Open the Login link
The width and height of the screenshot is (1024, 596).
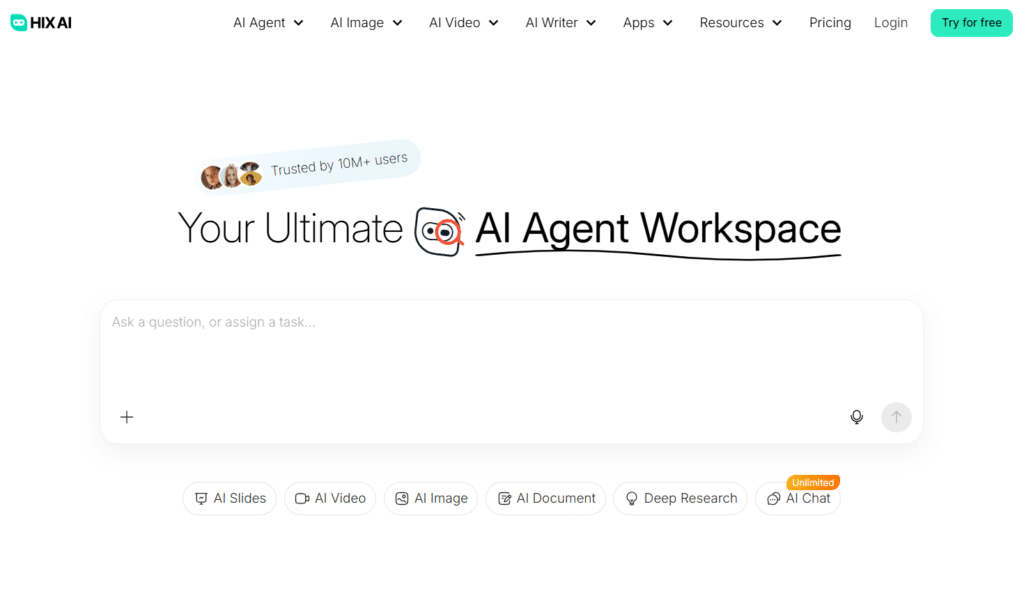pos(891,23)
